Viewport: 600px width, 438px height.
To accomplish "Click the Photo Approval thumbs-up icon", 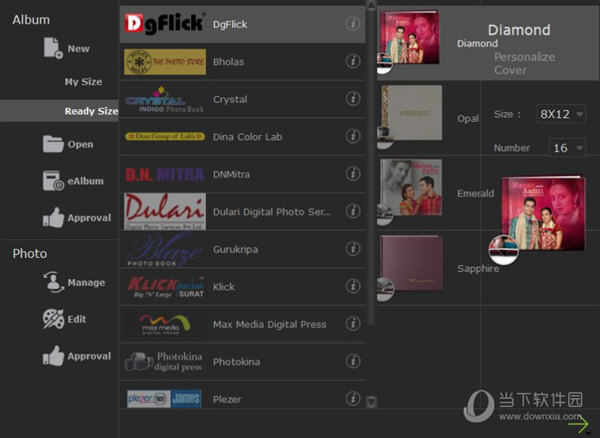I will (53, 356).
